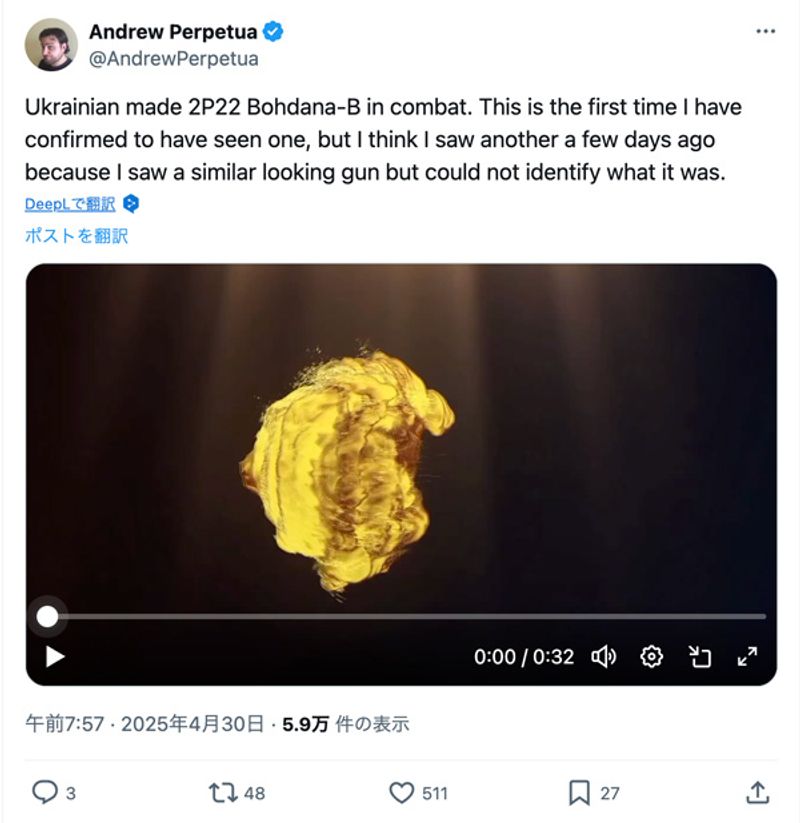Click the blue verified badge
The width and height of the screenshot is (800, 823).
coord(274,32)
